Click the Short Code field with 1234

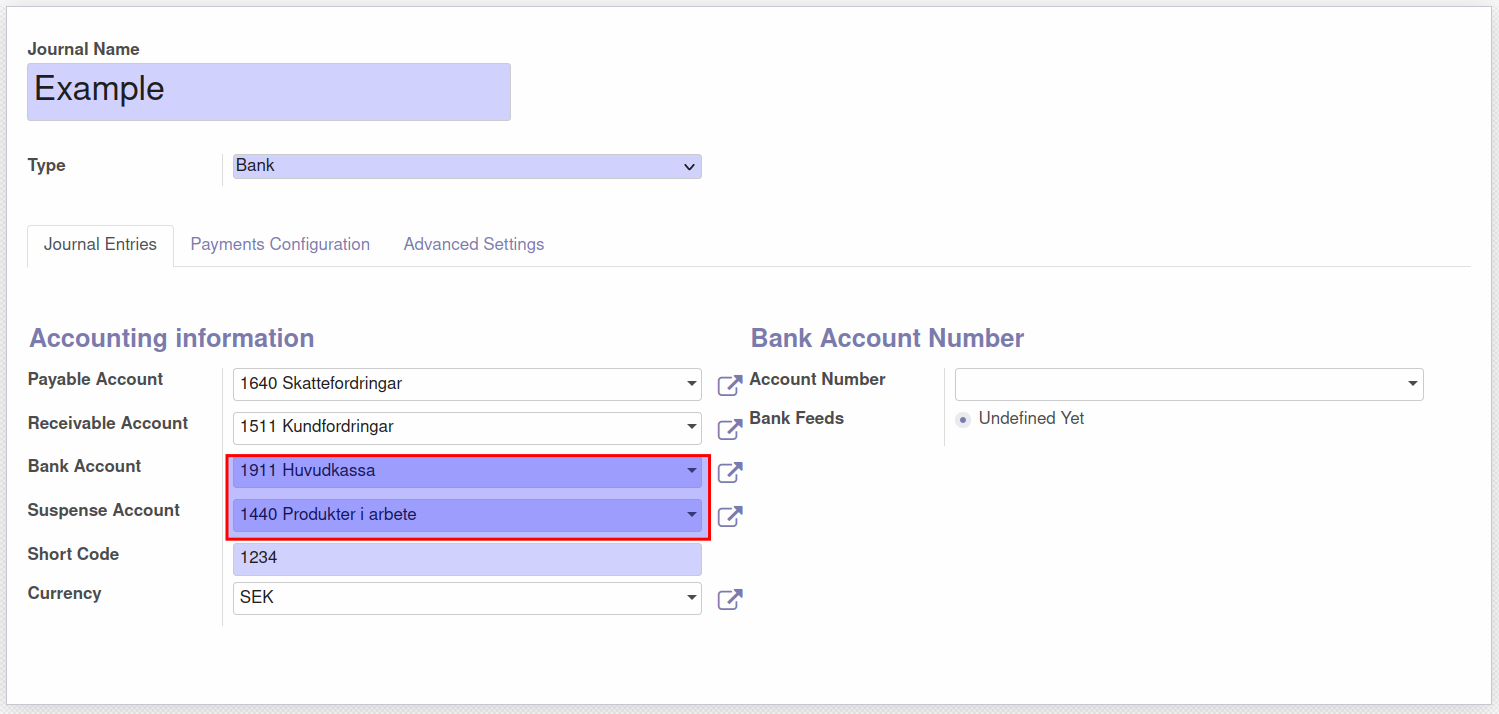(x=467, y=559)
